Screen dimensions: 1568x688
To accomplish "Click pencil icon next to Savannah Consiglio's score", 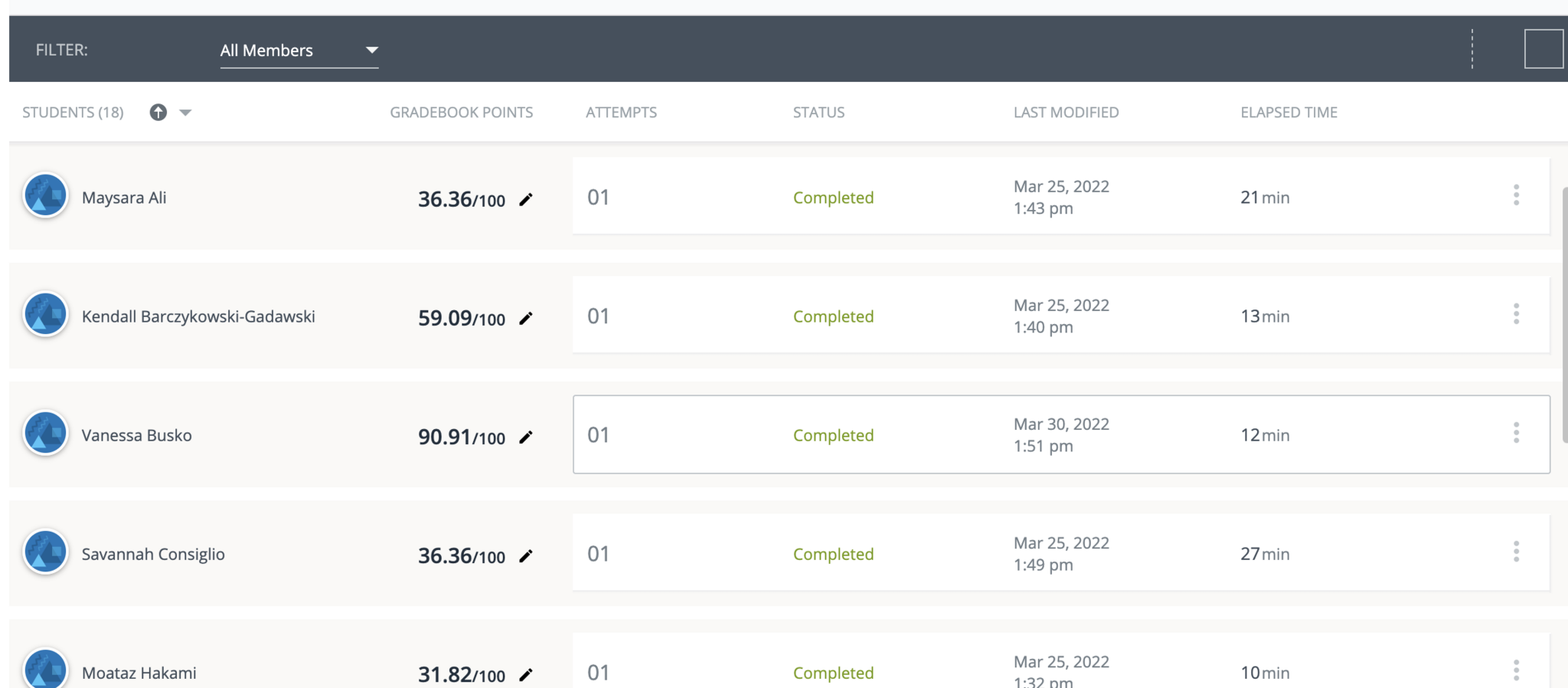I will coord(526,556).
